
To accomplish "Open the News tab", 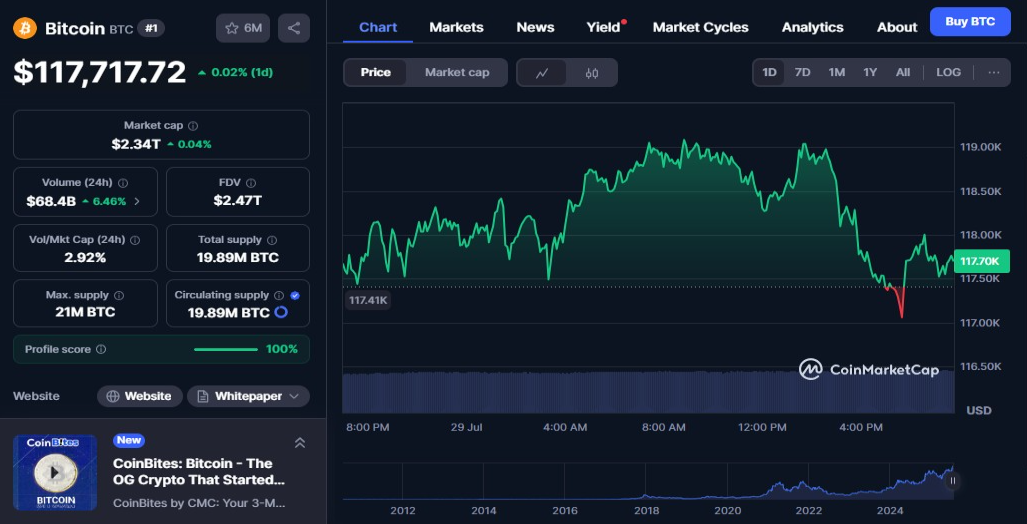I will click(x=535, y=28).
